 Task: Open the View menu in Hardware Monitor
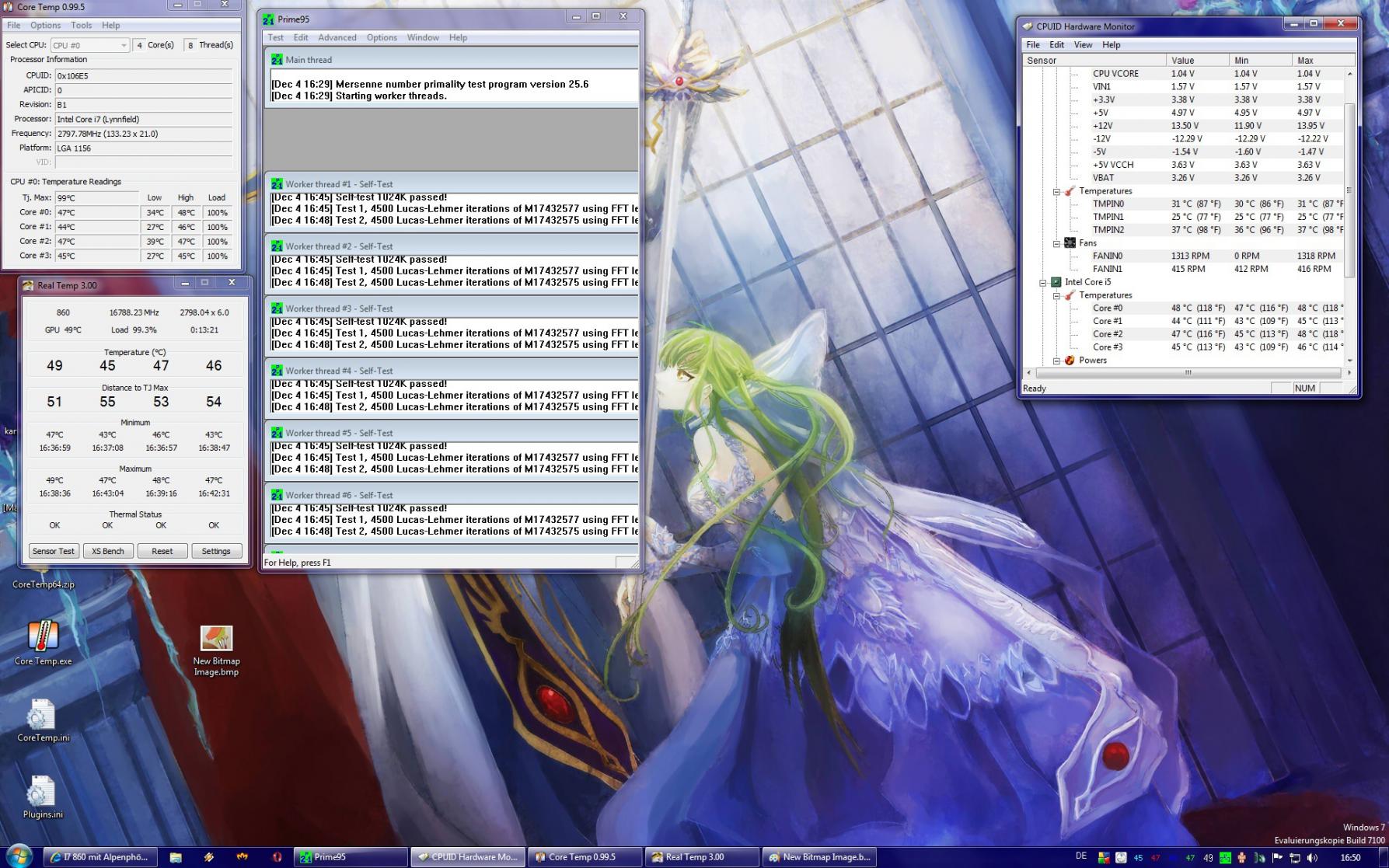(1083, 45)
